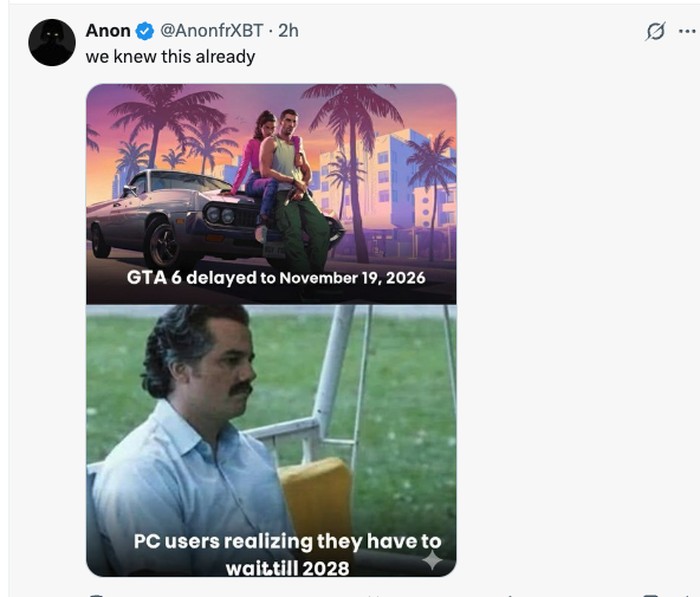The height and width of the screenshot is (597, 700).
Task: Click the Grok explain-post icon
Action: (x=655, y=32)
